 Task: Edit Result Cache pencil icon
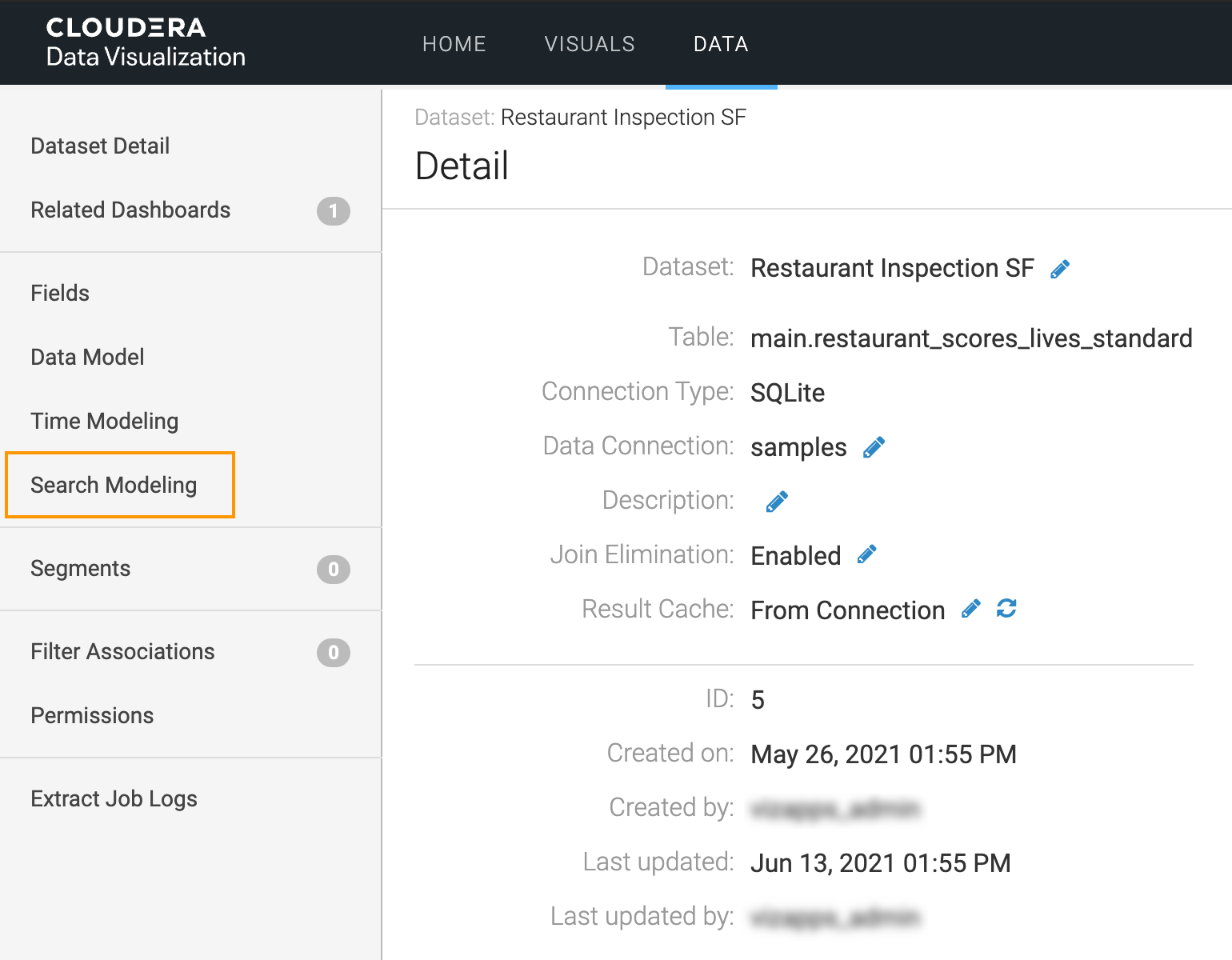tap(970, 609)
